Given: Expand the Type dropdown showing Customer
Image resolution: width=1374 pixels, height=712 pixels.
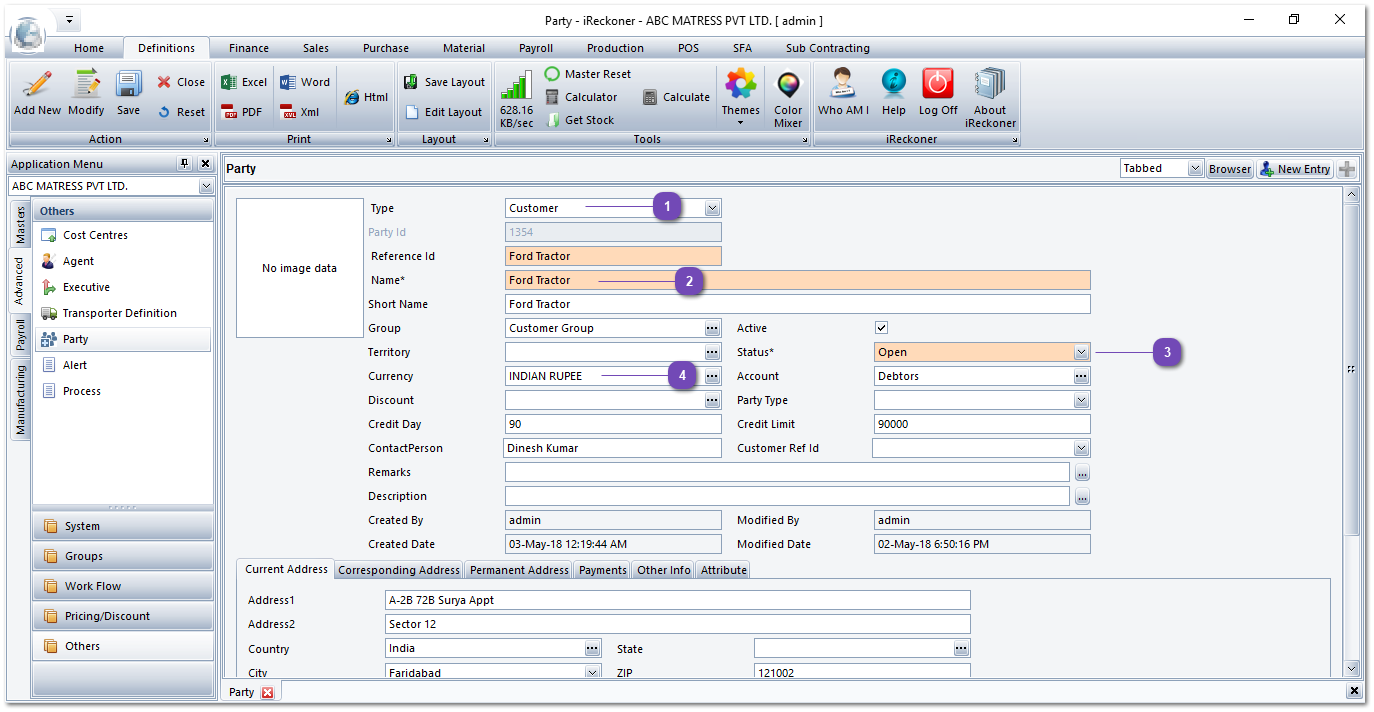Looking at the screenshot, I should click(712, 208).
